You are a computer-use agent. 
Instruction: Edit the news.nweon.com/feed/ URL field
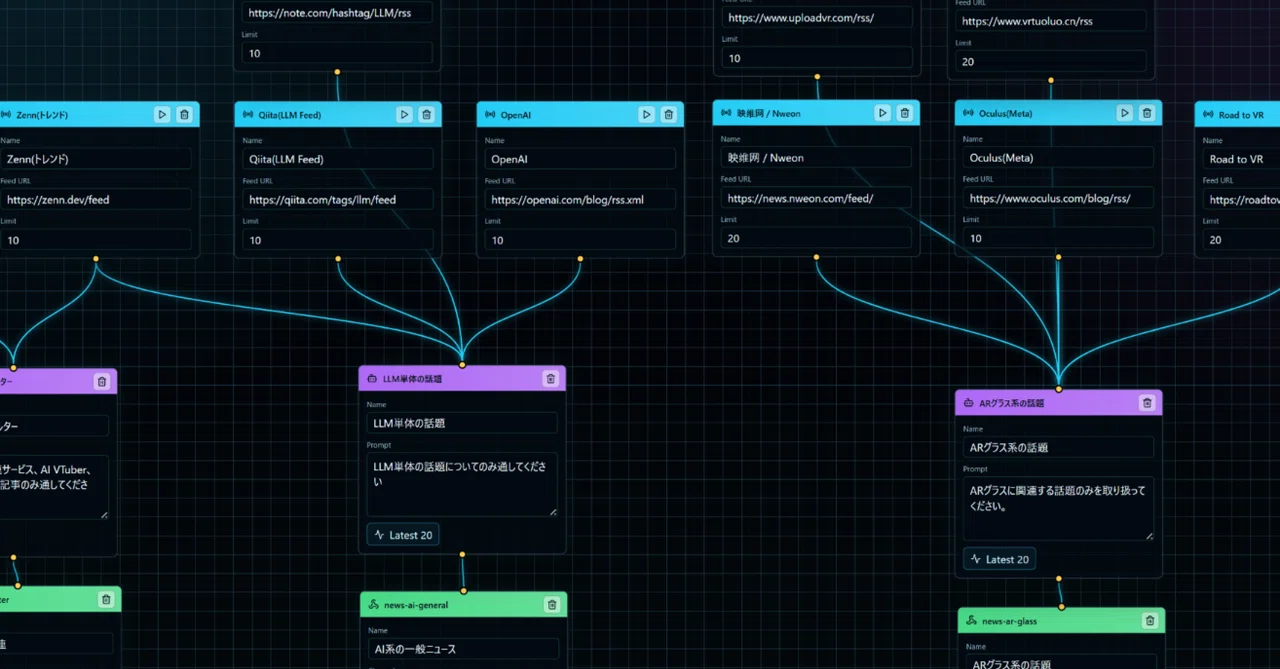click(816, 198)
